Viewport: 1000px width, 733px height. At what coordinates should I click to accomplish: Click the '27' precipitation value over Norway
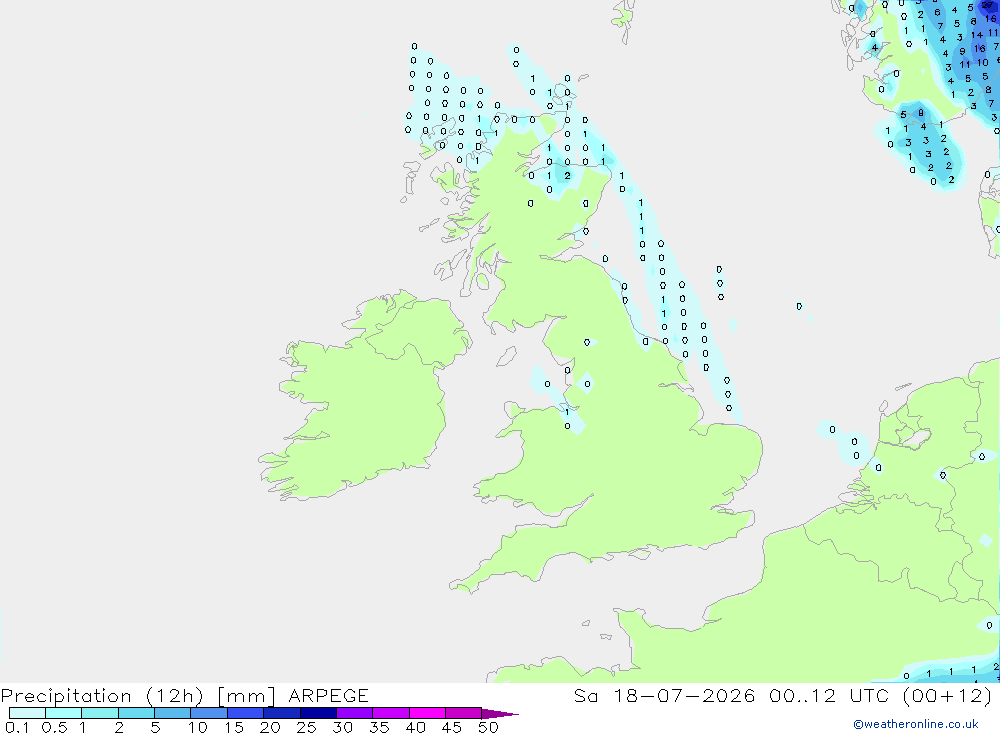coord(987,5)
